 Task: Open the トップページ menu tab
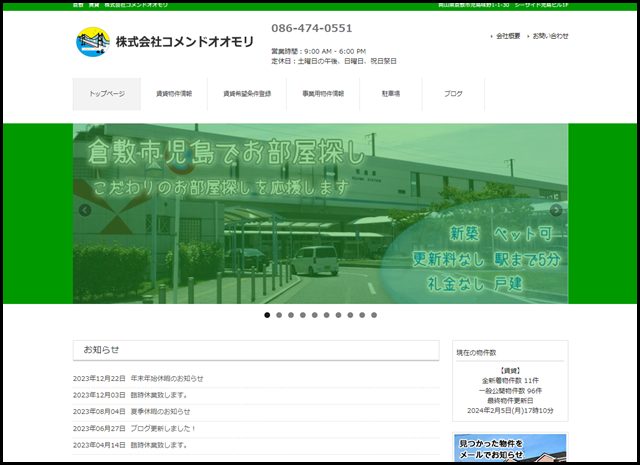coord(107,94)
